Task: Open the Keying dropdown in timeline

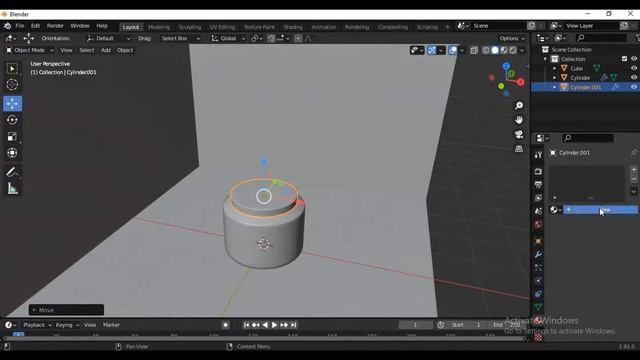Action: click(x=67, y=325)
